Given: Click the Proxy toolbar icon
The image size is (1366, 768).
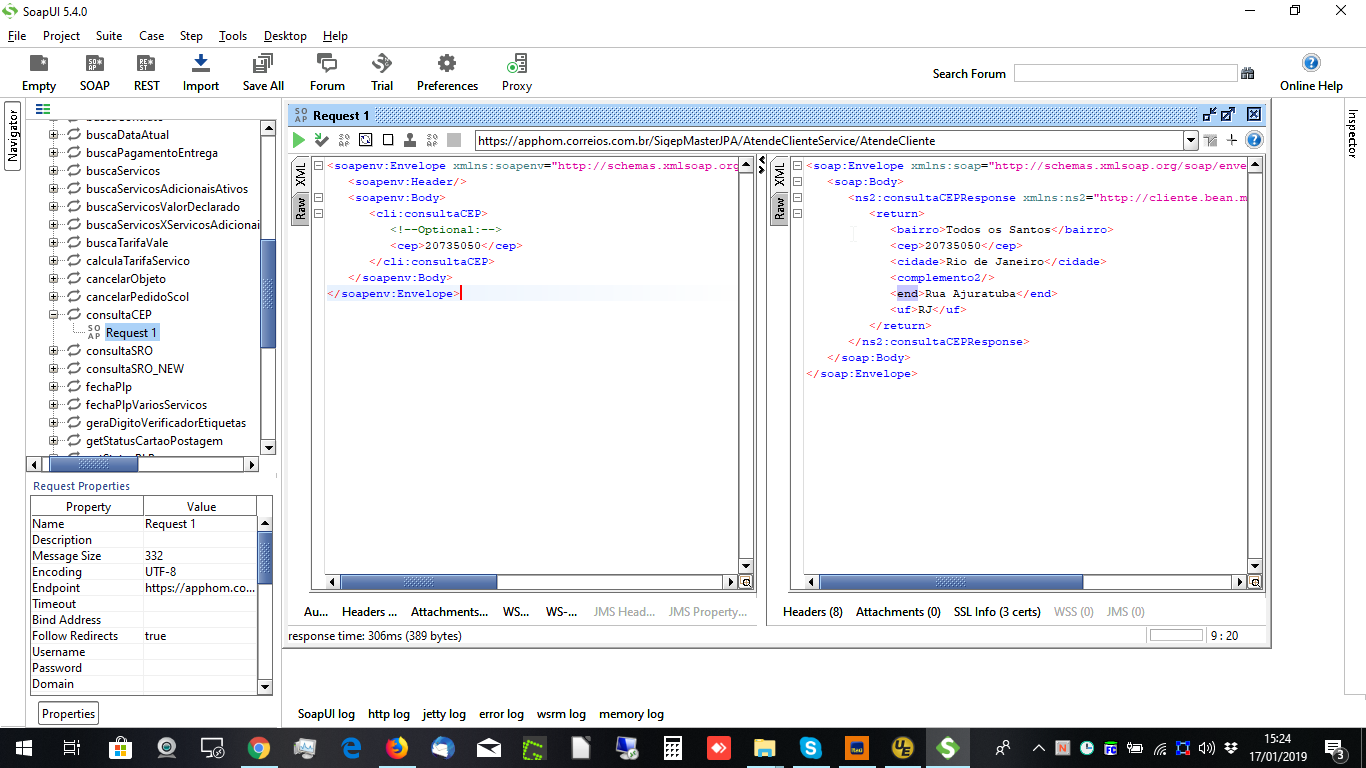Looking at the screenshot, I should pyautogui.click(x=516, y=72).
